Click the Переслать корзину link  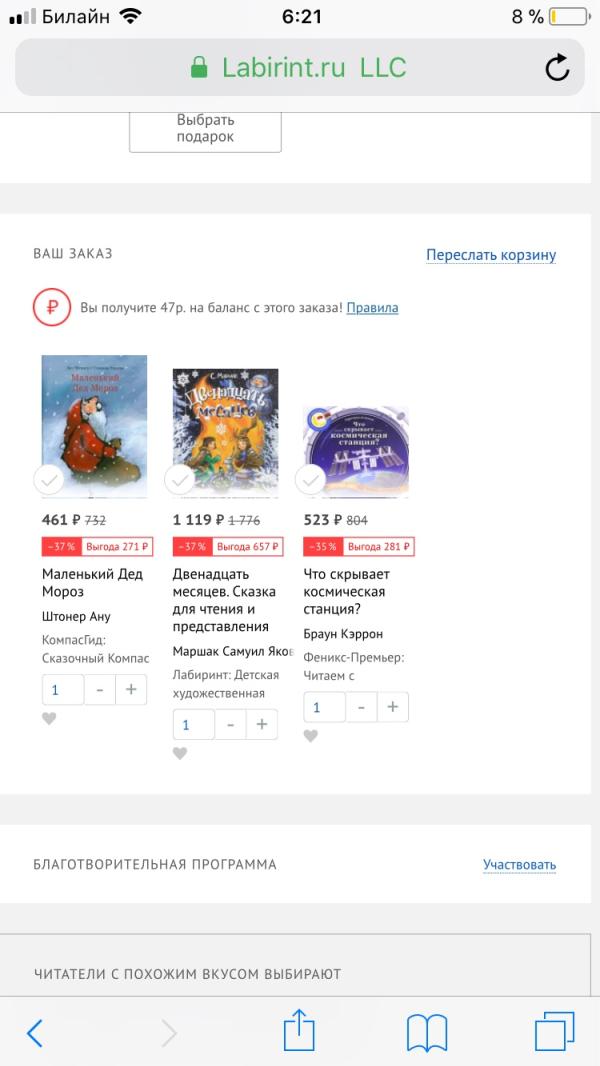[x=491, y=255]
